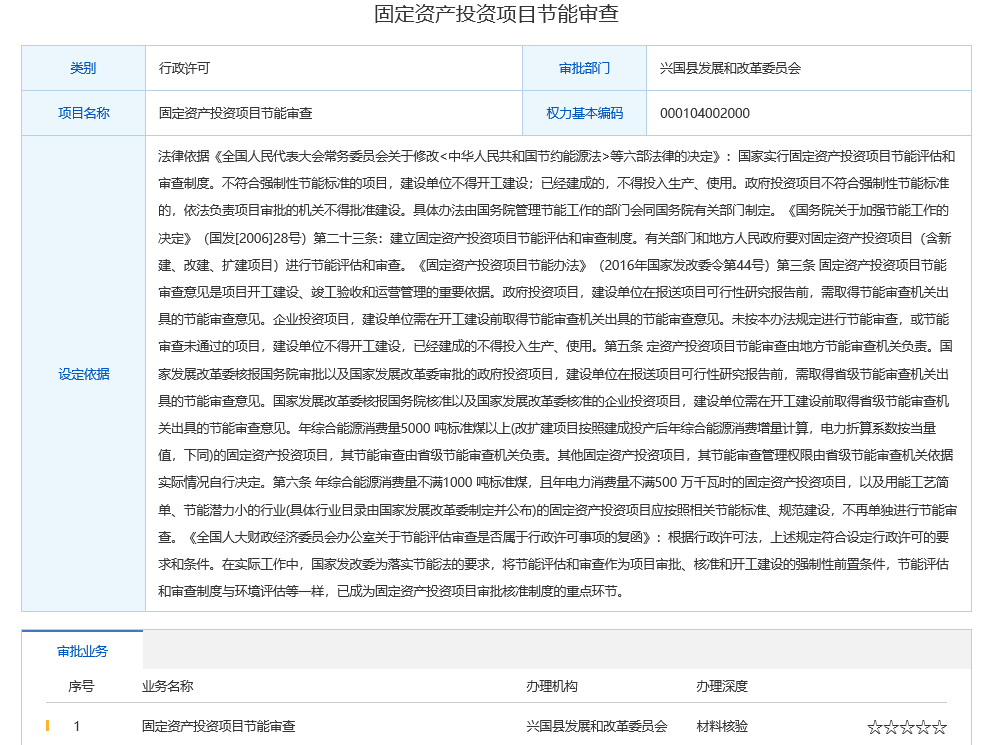
Task: Click the 权力基本编码 value 000104002000
Action: (x=704, y=113)
